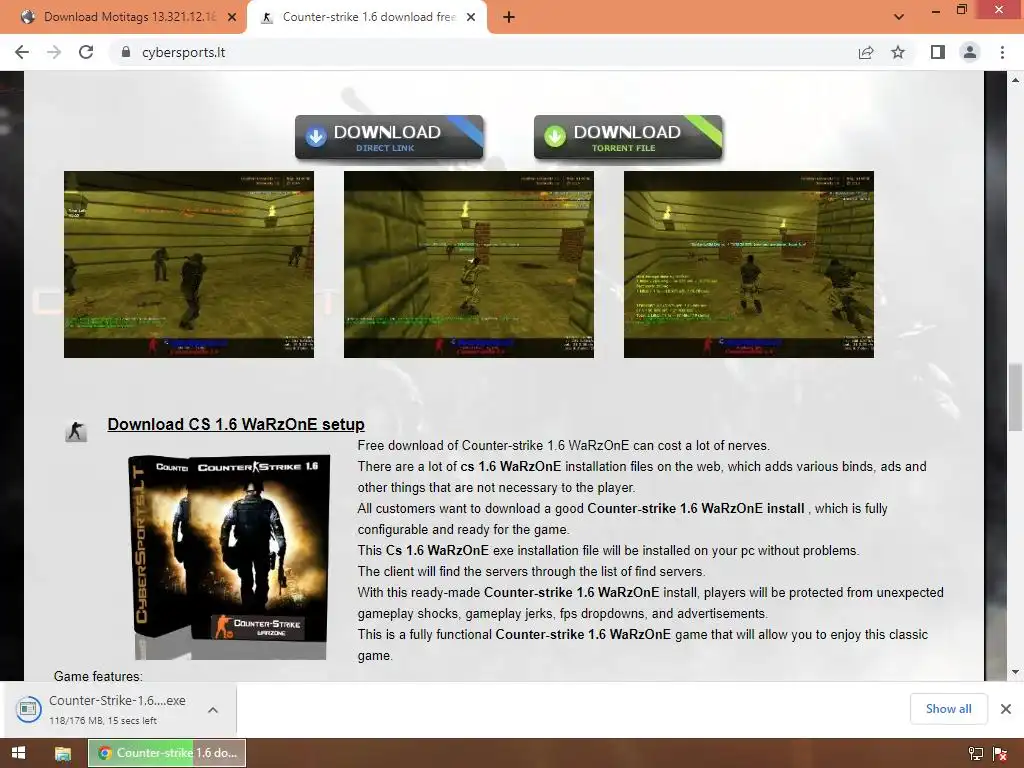Image resolution: width=1024 pixels, height=768 pixels.
Task: Click the Game features: text
Action: pyautogui.click(x=98, y=676)
